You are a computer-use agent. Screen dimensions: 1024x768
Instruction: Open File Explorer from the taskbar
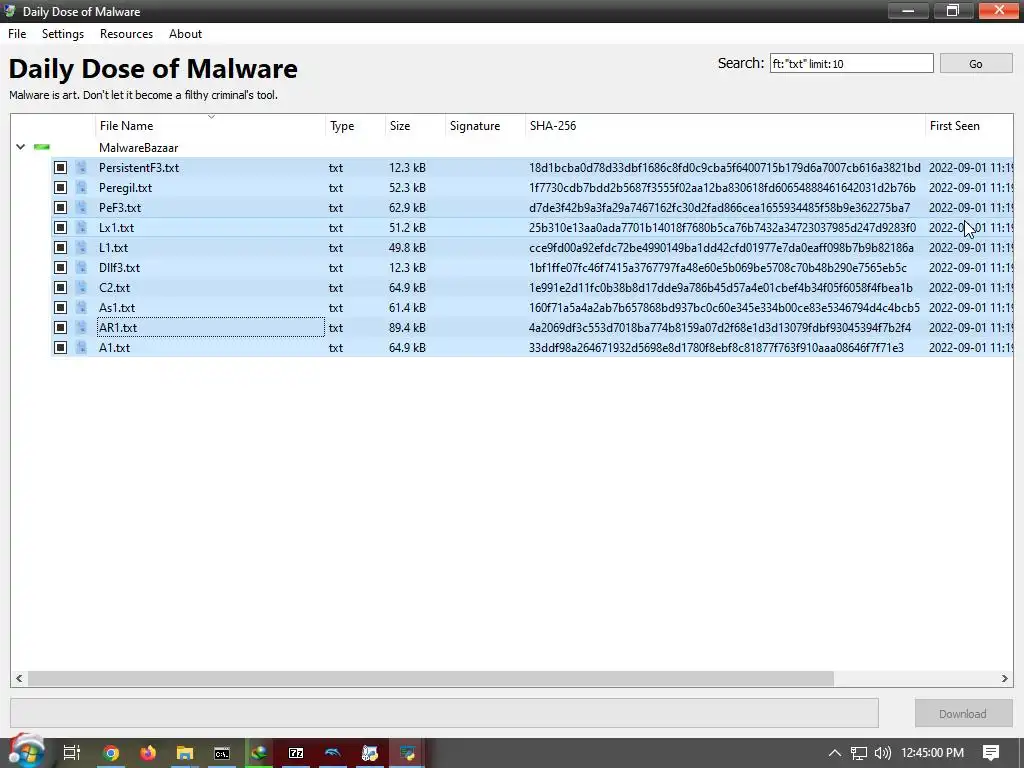[x=185, y=753]
